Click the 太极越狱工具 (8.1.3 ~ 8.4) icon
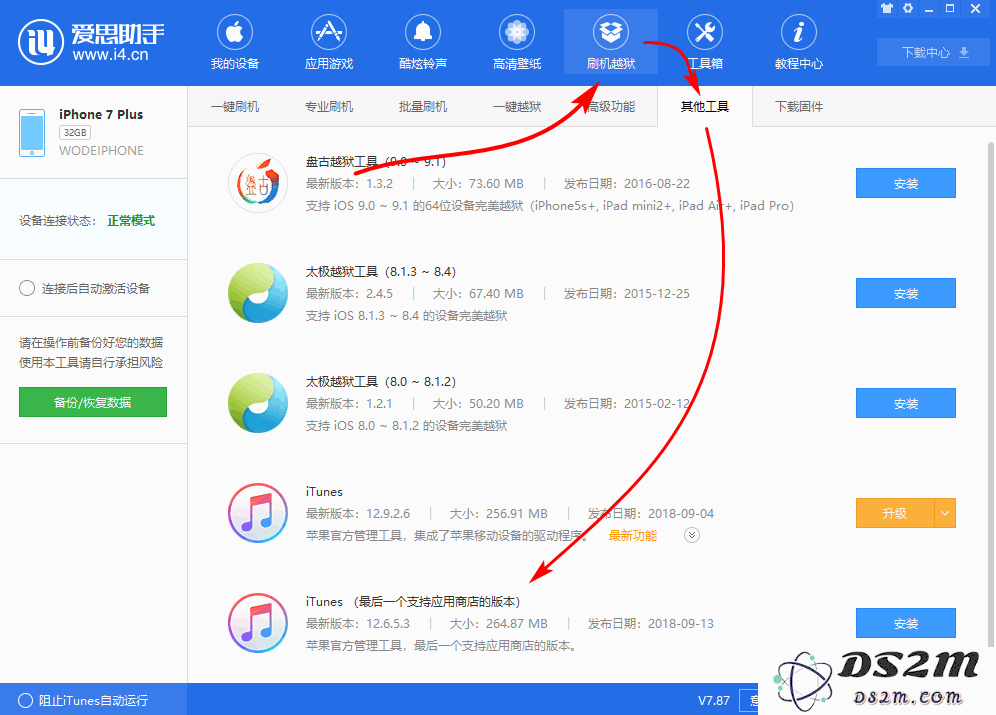The height and width of the screenshot is (715, 996). [258, 293]
